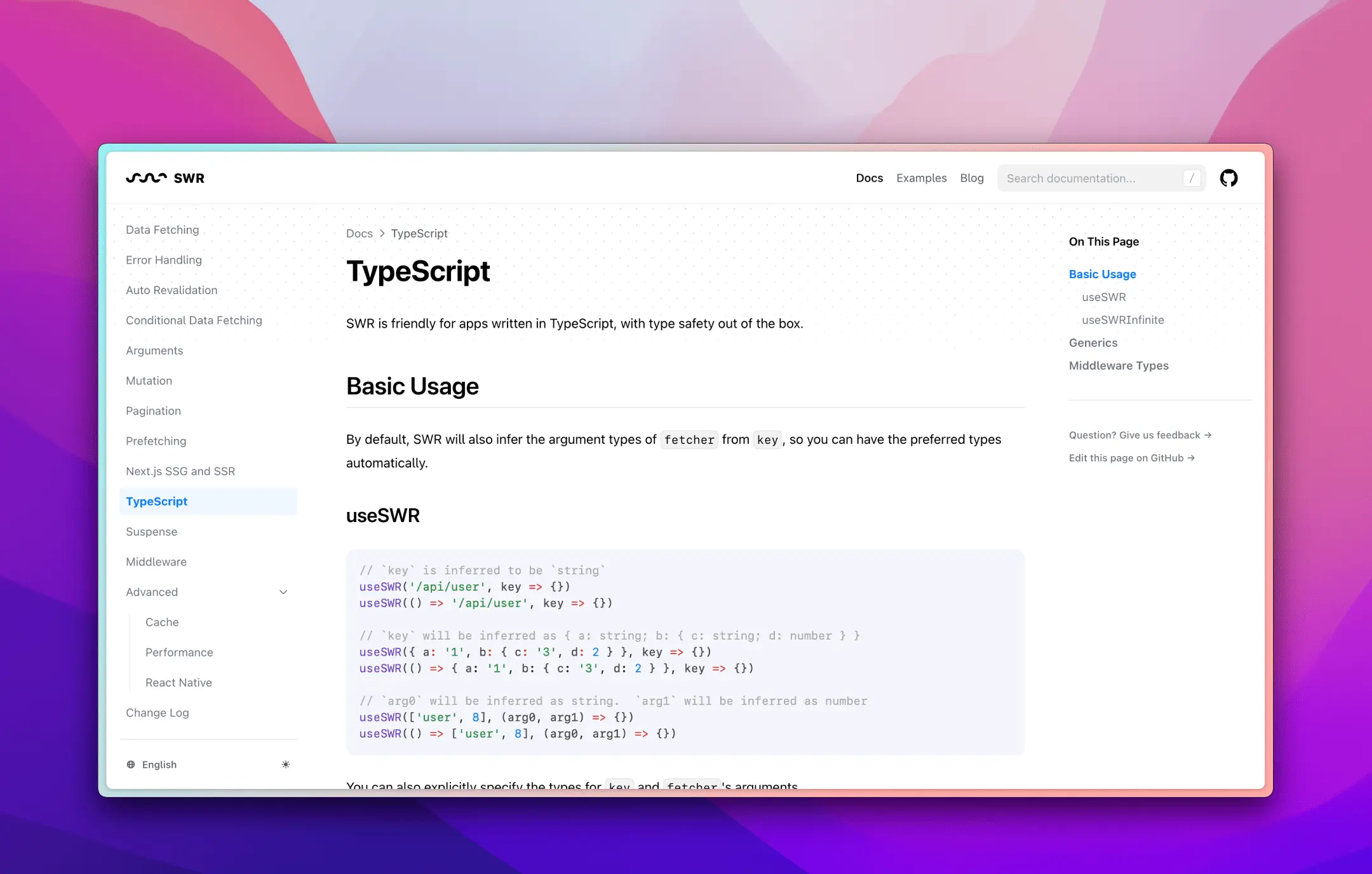Select the Suspense sidebar page
The height and width of the screenshot is (874, 1372).
(151, 532)
